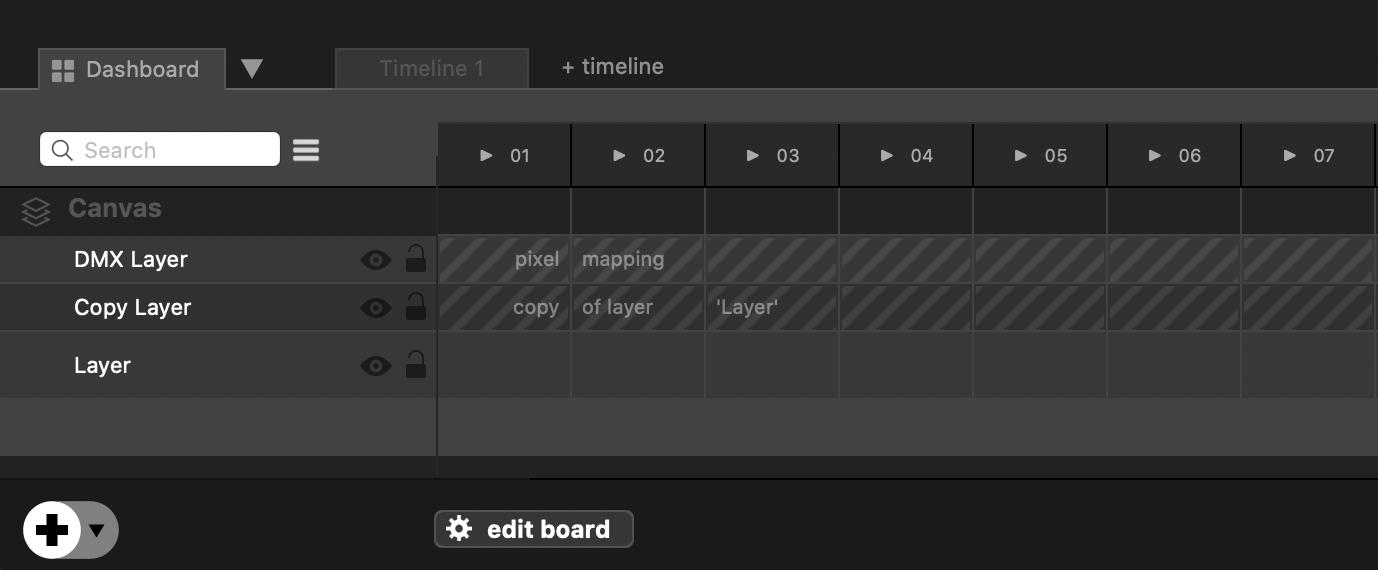Hide the bottom Layer row
This screenshot has height=570, width=1378.
pyautogui.click(x=375, y=365)
